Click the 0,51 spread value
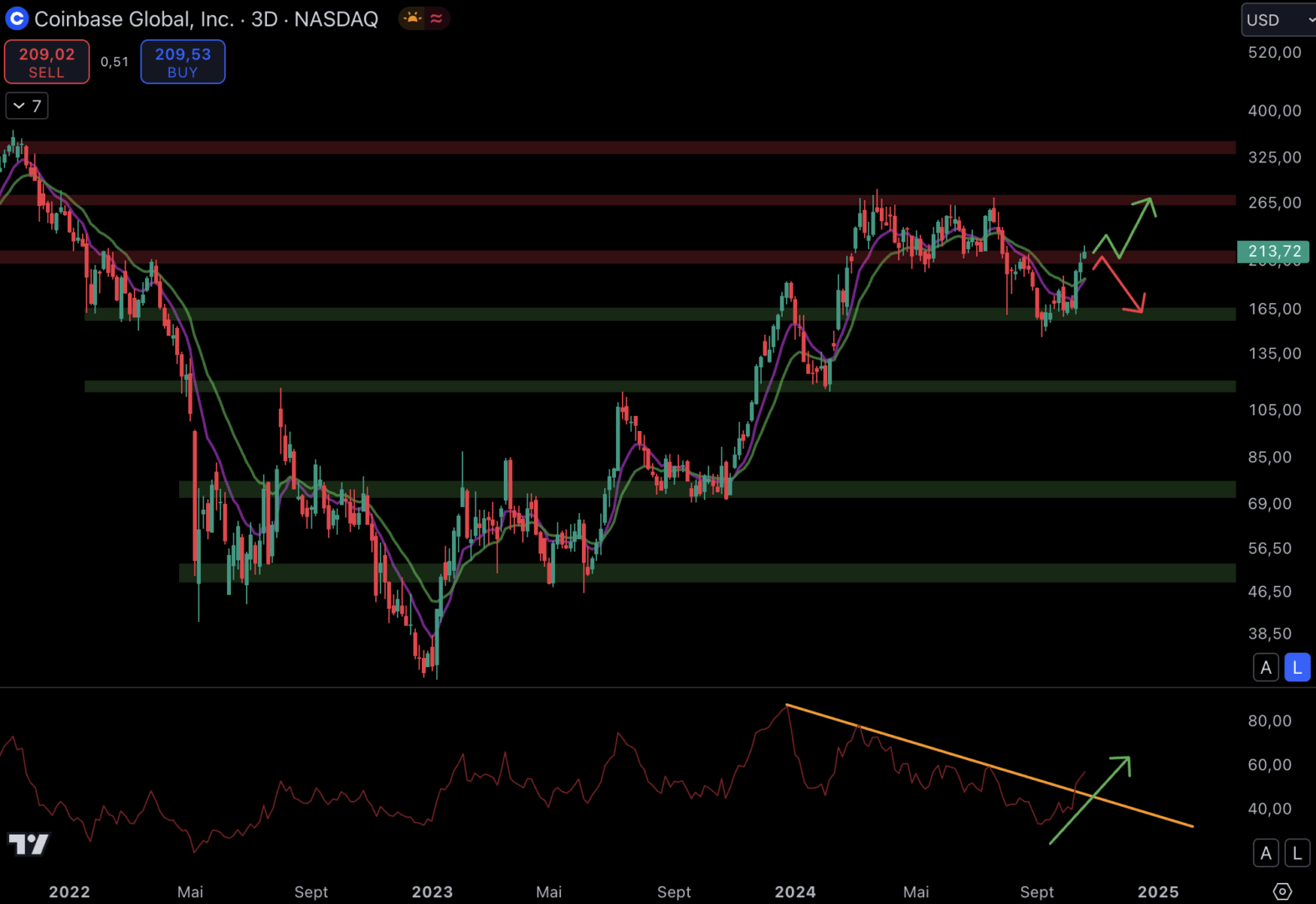The width and height of the screenshot is (1316, 904). [x=115, y=62]
